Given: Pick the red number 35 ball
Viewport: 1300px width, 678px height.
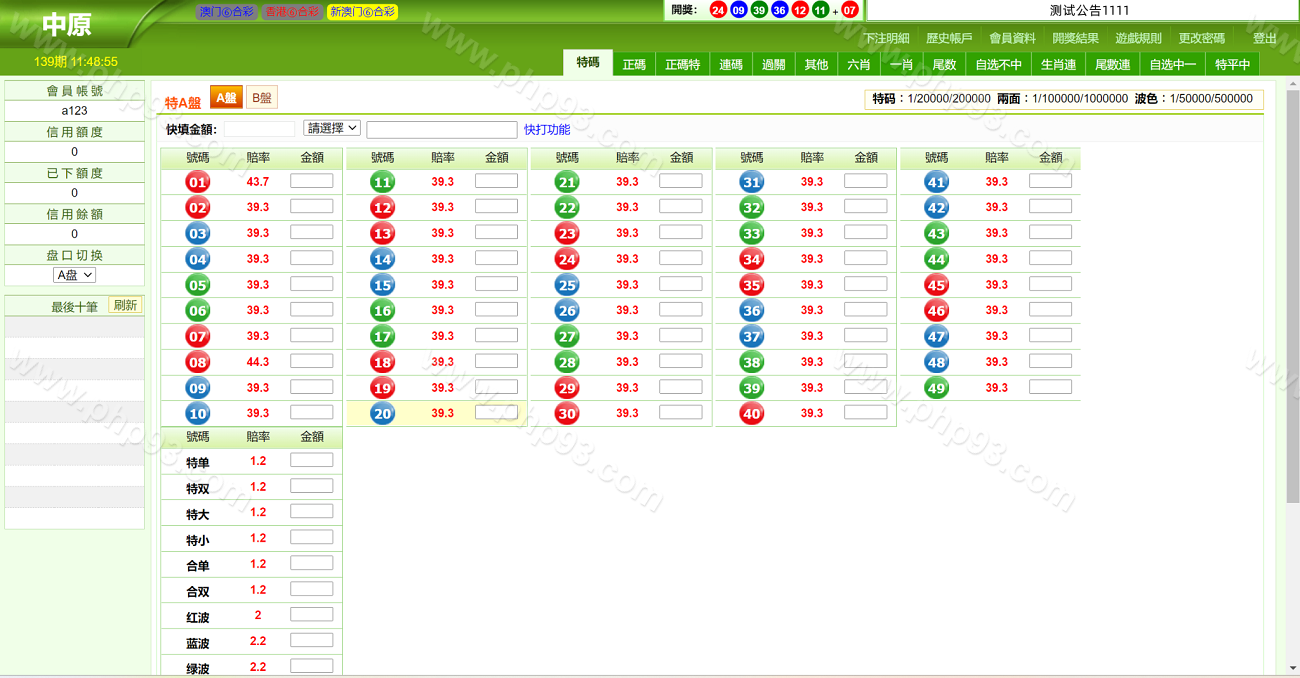Looking at the screenshot, I should pyautogui.click(x=751, y=285).
